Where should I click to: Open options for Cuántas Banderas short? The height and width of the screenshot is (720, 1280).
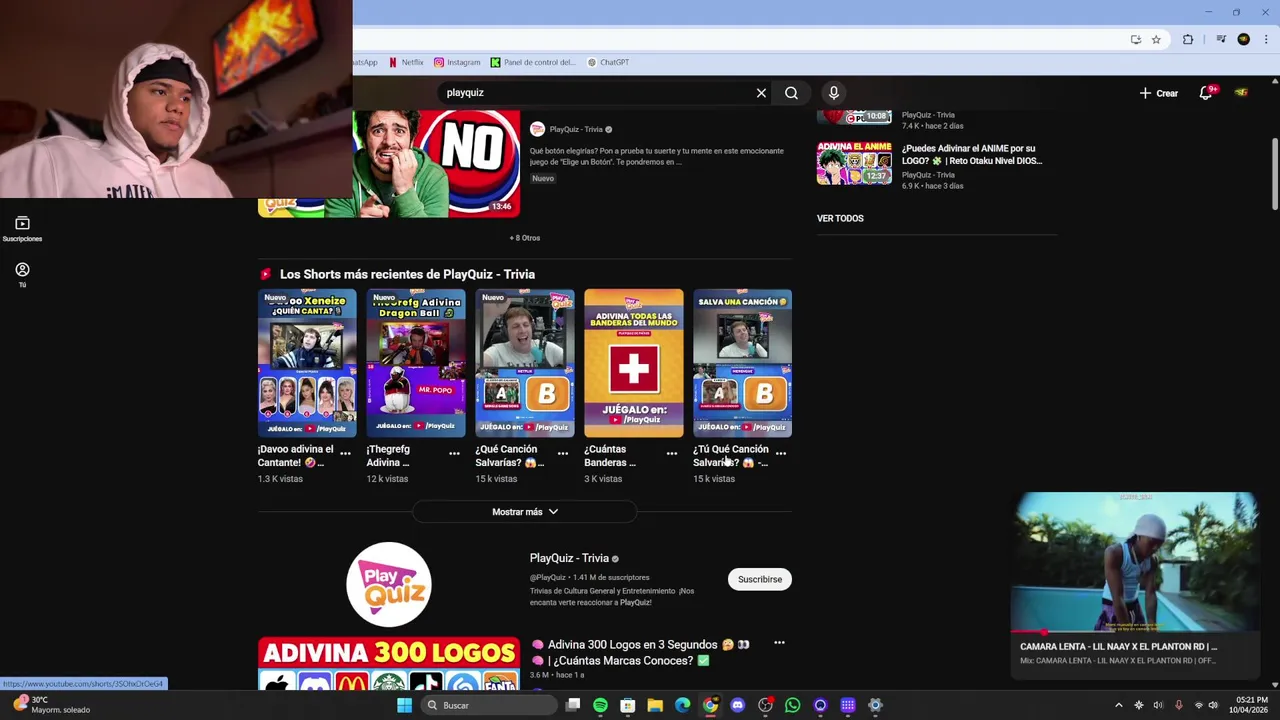672,453
